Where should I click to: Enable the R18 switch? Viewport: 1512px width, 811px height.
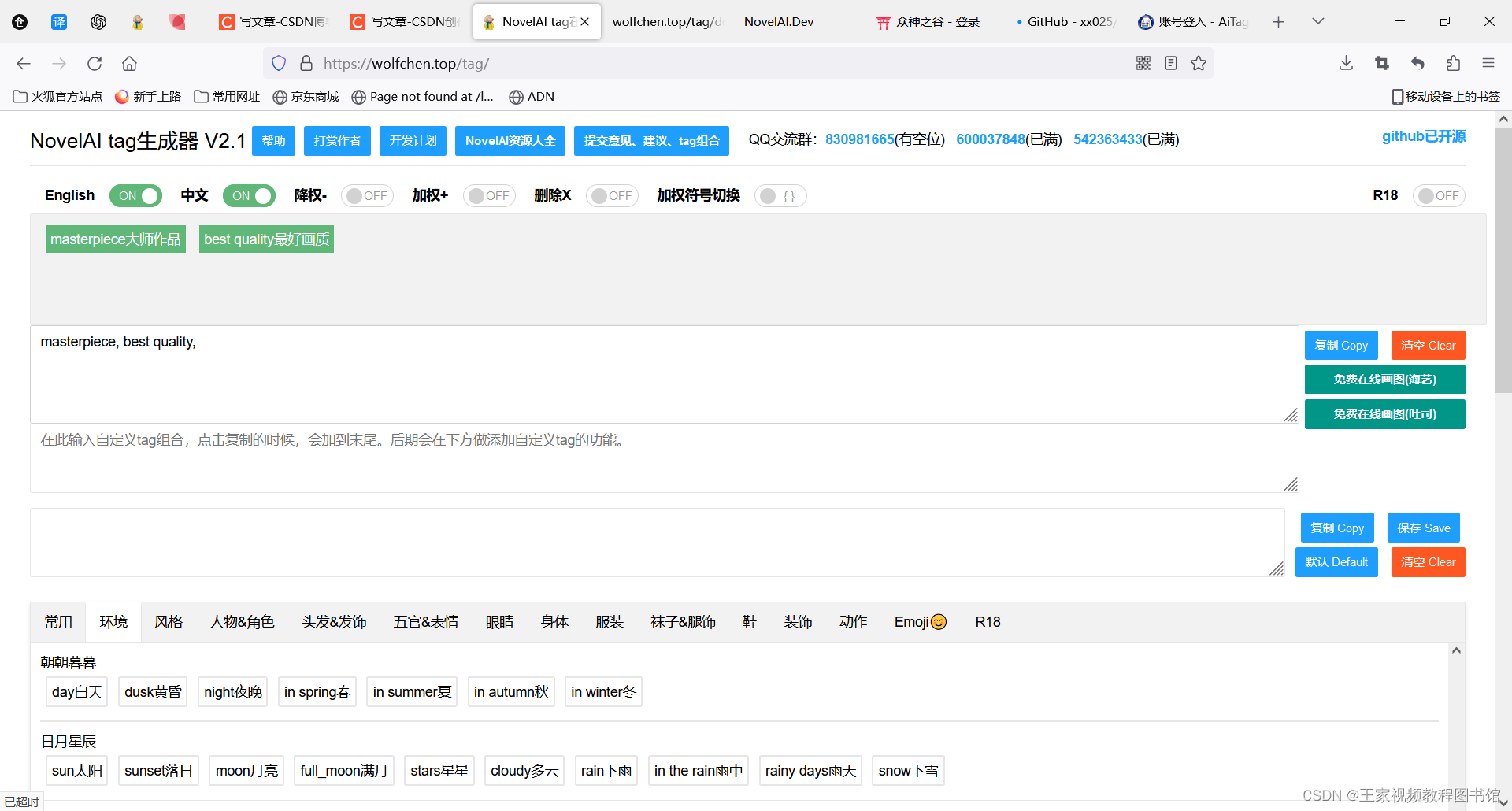pyautogui.click(x=1439, y=195)
